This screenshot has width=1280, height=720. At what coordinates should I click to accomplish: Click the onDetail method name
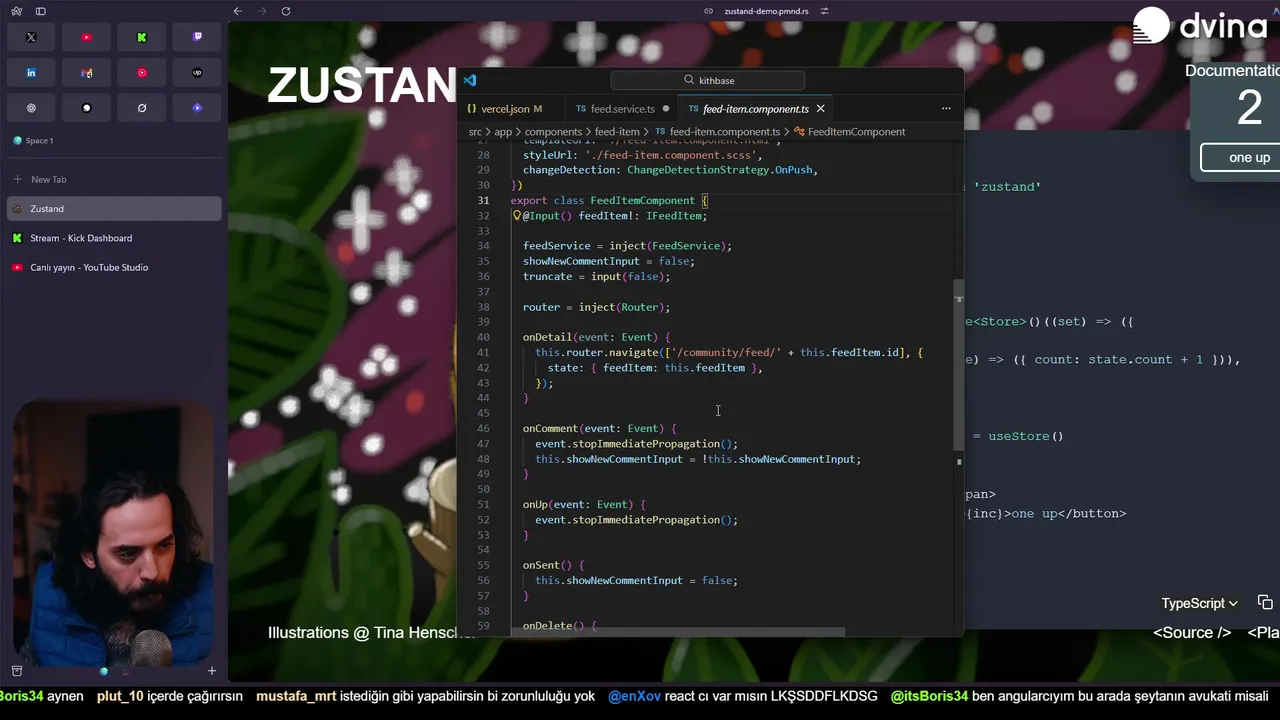click(x=547, y=337)
